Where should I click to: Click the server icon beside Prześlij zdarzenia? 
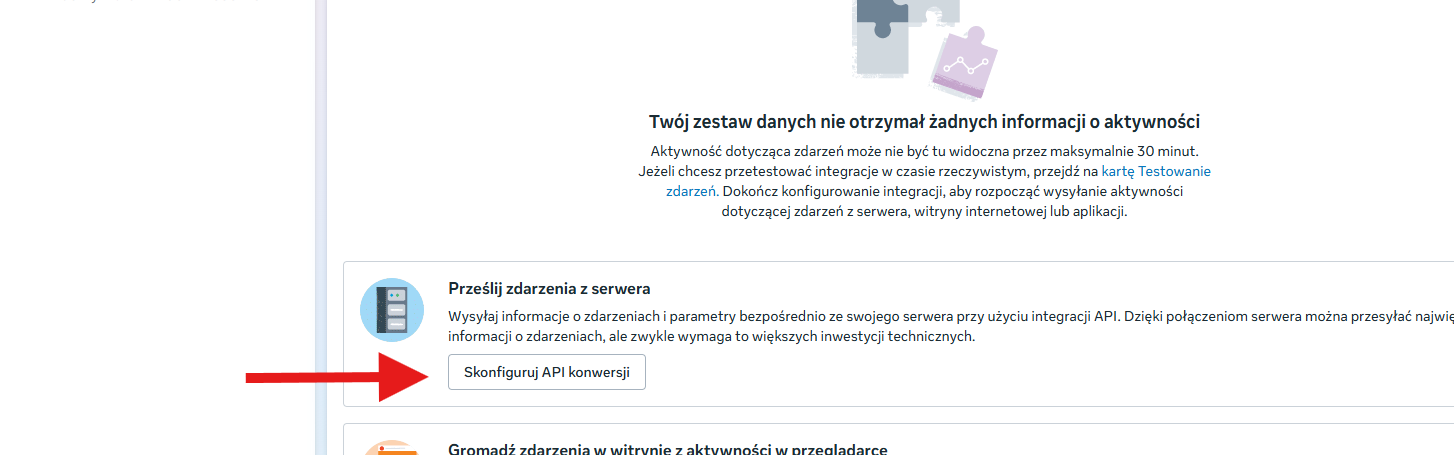[x=392, y=310]
